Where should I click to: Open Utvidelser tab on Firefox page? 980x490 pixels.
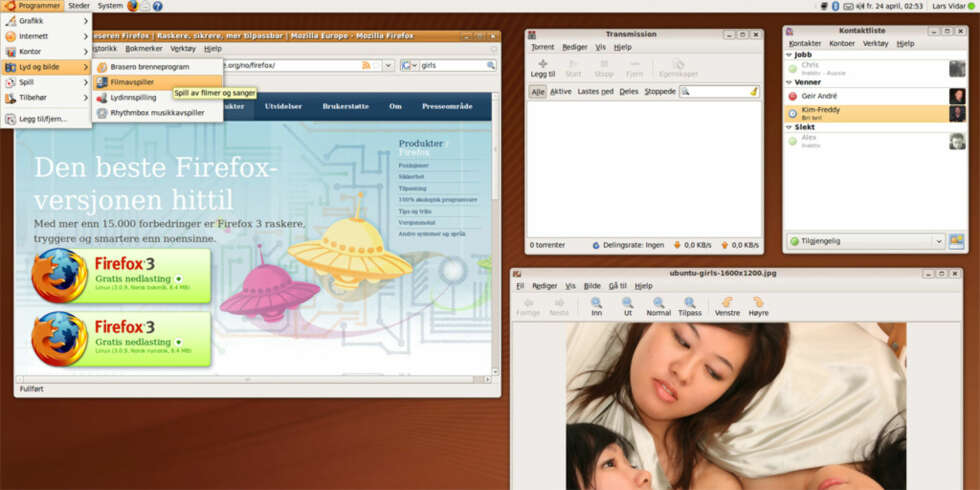click(x=283, y=106)
